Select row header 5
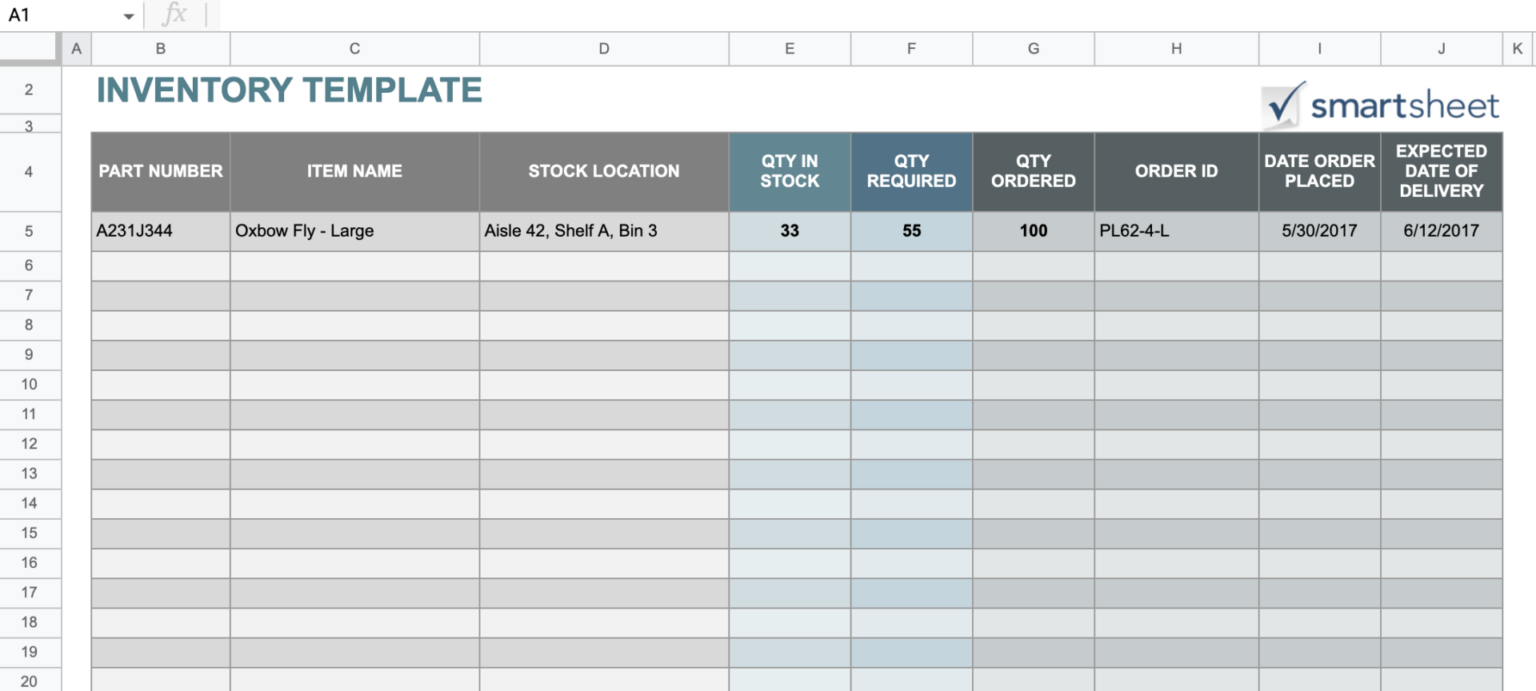The width and height of the screenshot is (1536, 691). (29, 230)
